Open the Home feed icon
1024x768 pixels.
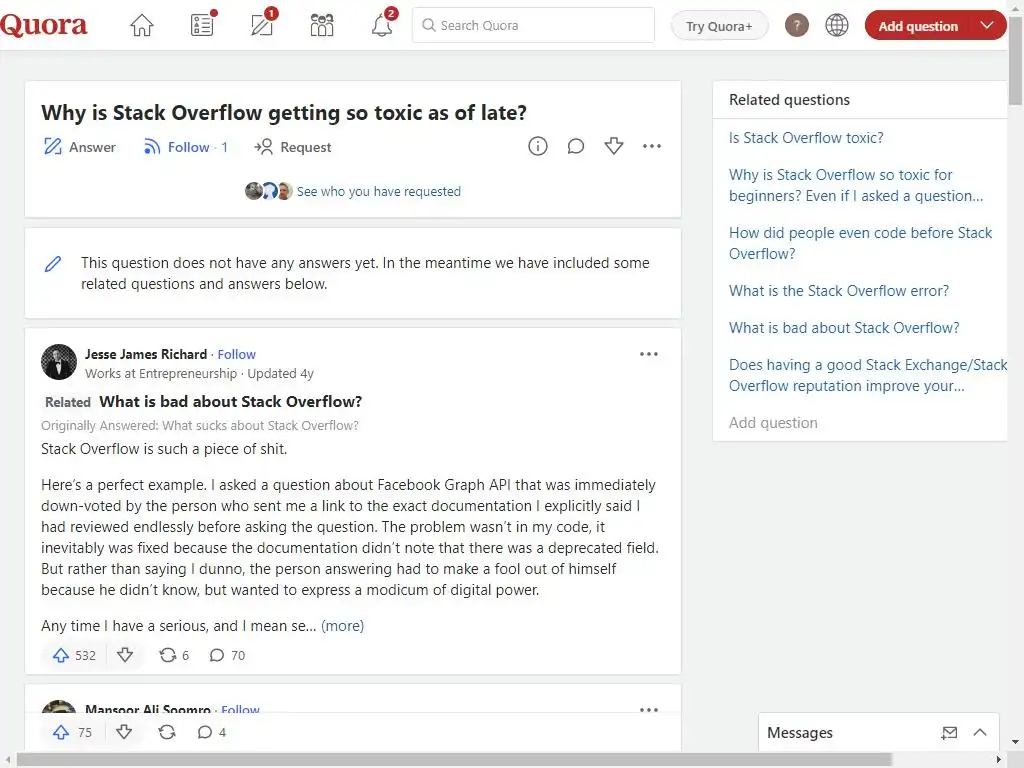142,25
